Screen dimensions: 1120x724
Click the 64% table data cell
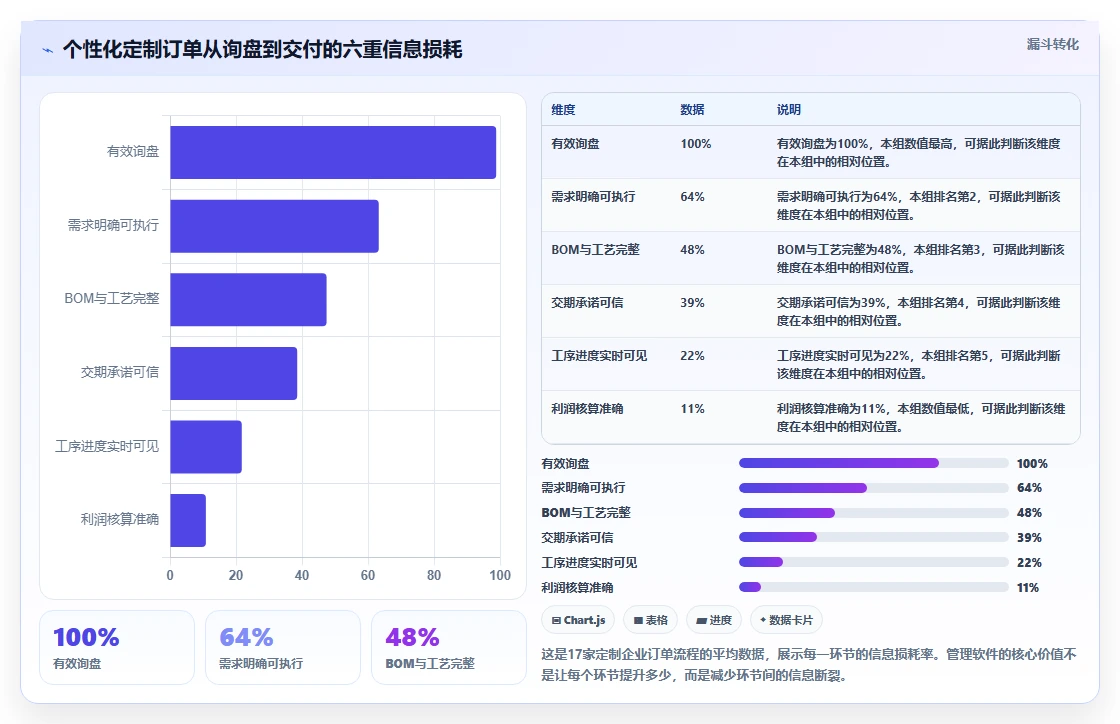point(692,196)
